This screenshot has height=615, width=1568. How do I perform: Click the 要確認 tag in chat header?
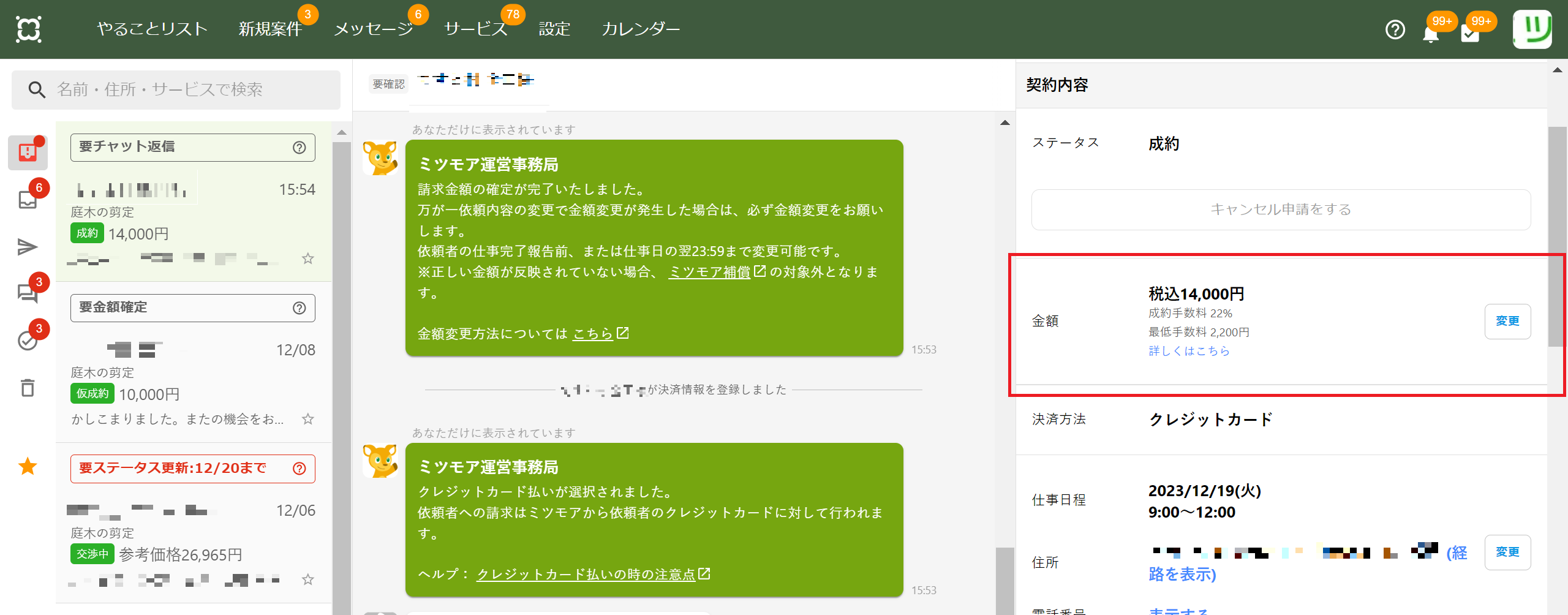point(389,85)
